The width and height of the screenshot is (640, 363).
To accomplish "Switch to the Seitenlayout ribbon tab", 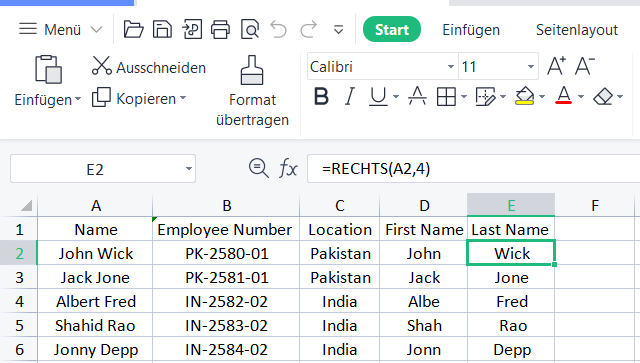I will tap(577, 30).
